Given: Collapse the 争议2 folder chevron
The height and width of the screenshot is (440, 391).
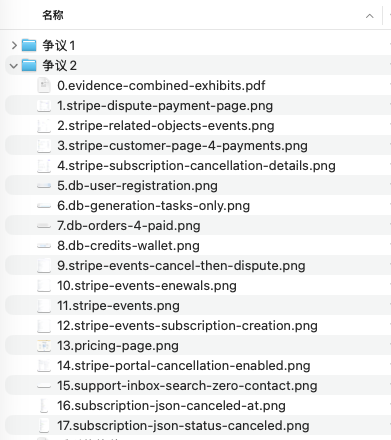Looking at the screenshot, I should [x=14, y=66].
